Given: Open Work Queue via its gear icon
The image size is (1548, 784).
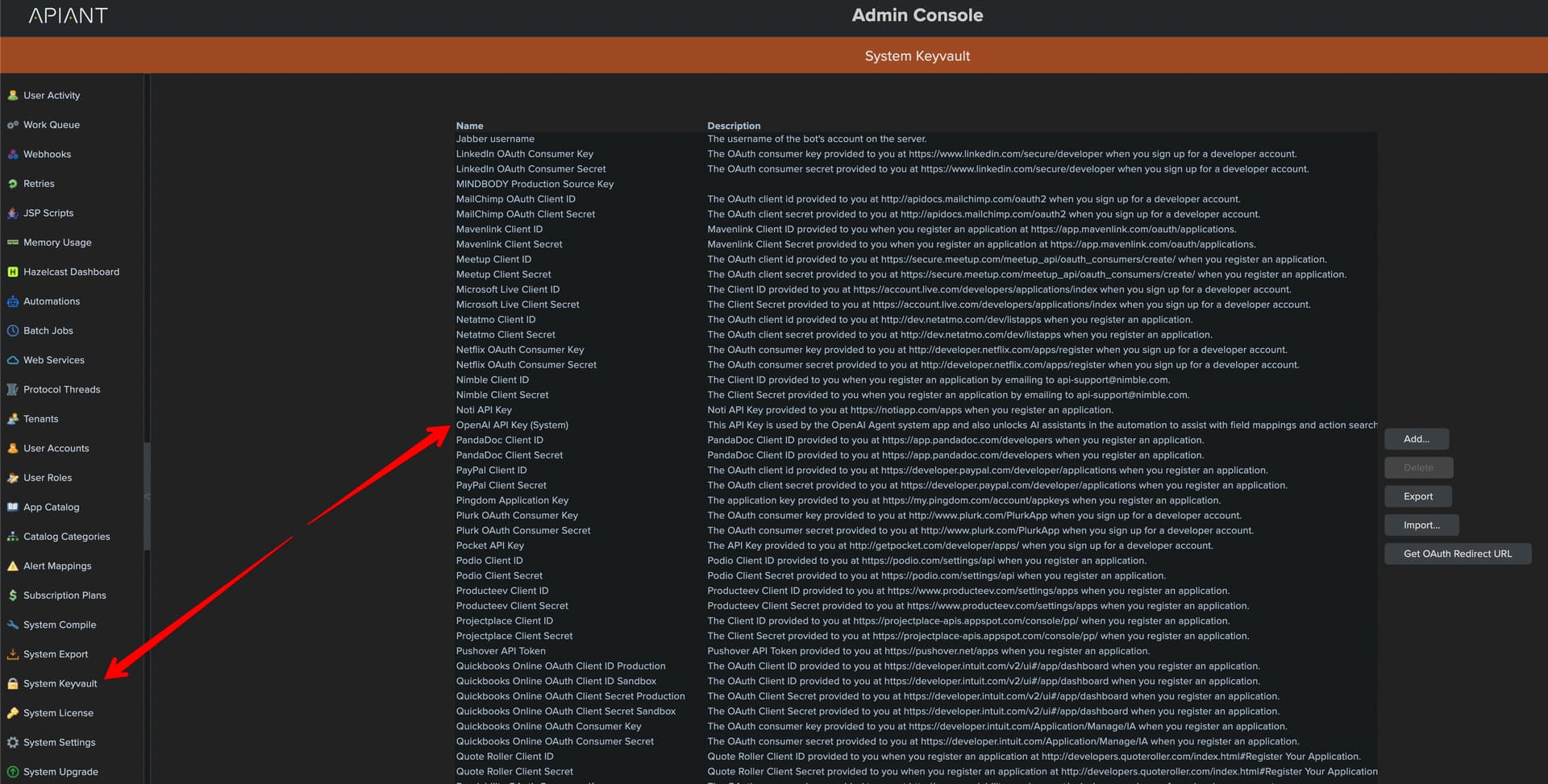Looking at the screenshot, I should [13, 125].
